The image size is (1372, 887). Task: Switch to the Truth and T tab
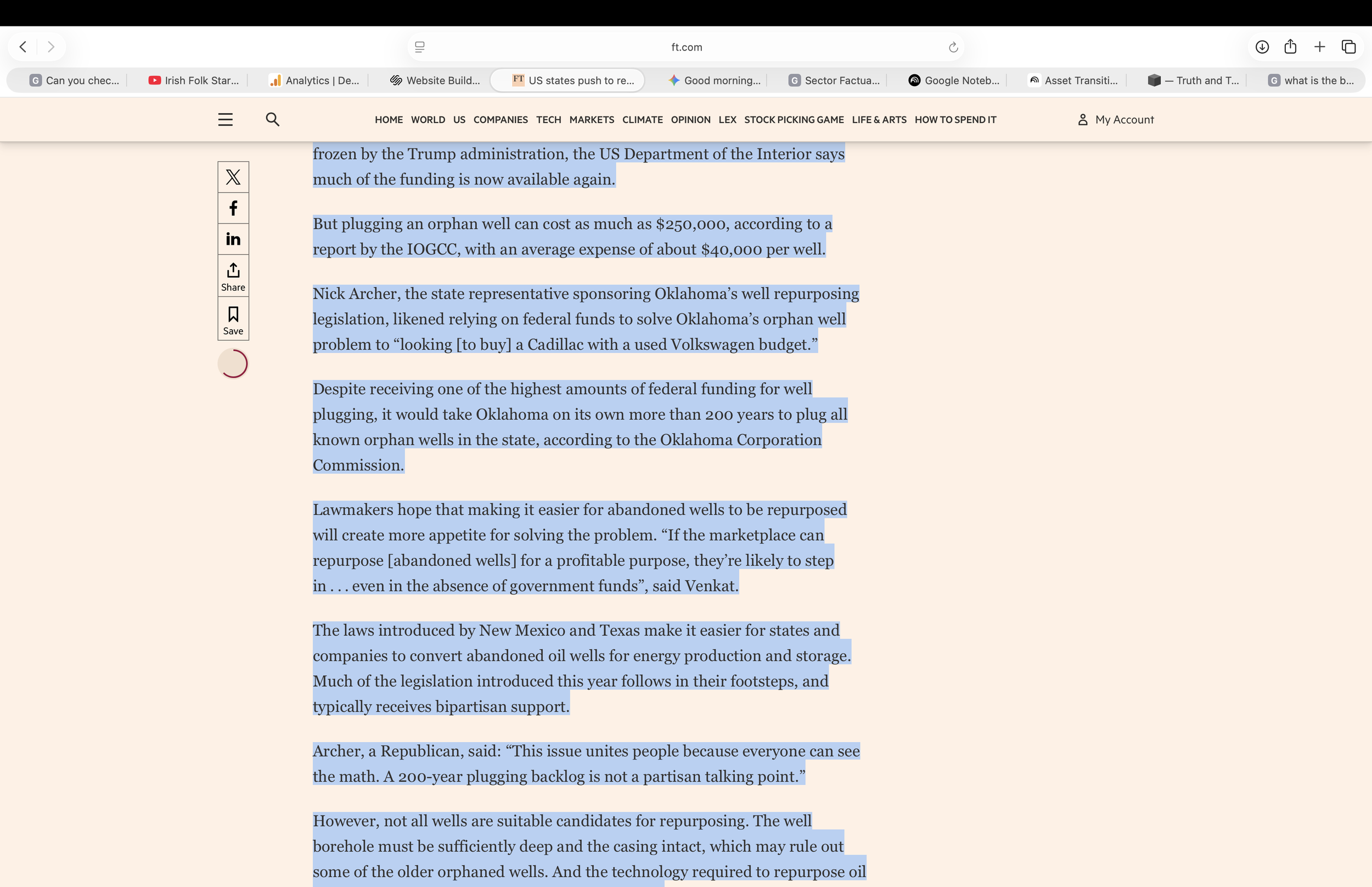[1194, 81]
